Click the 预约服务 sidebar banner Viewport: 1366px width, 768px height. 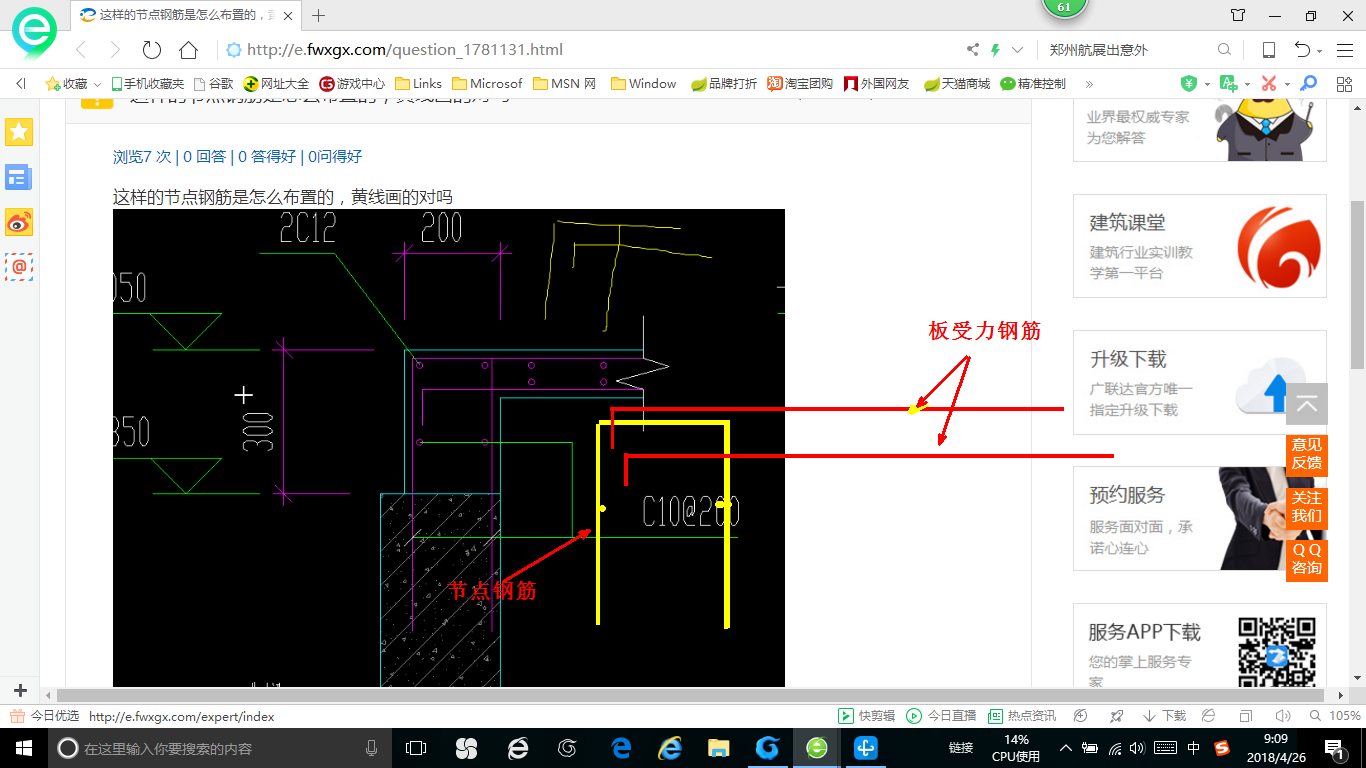1200,519
